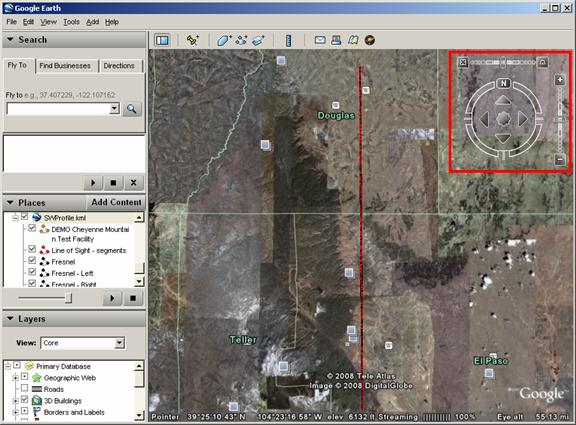The image size is (576, 425).
Task: Open the Help menu
Action: click(x=112, y=22)
